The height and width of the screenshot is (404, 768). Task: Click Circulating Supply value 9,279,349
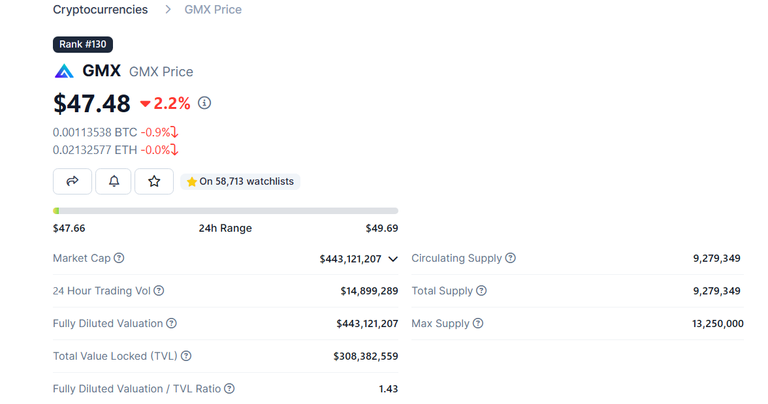(x=717, y=259)
